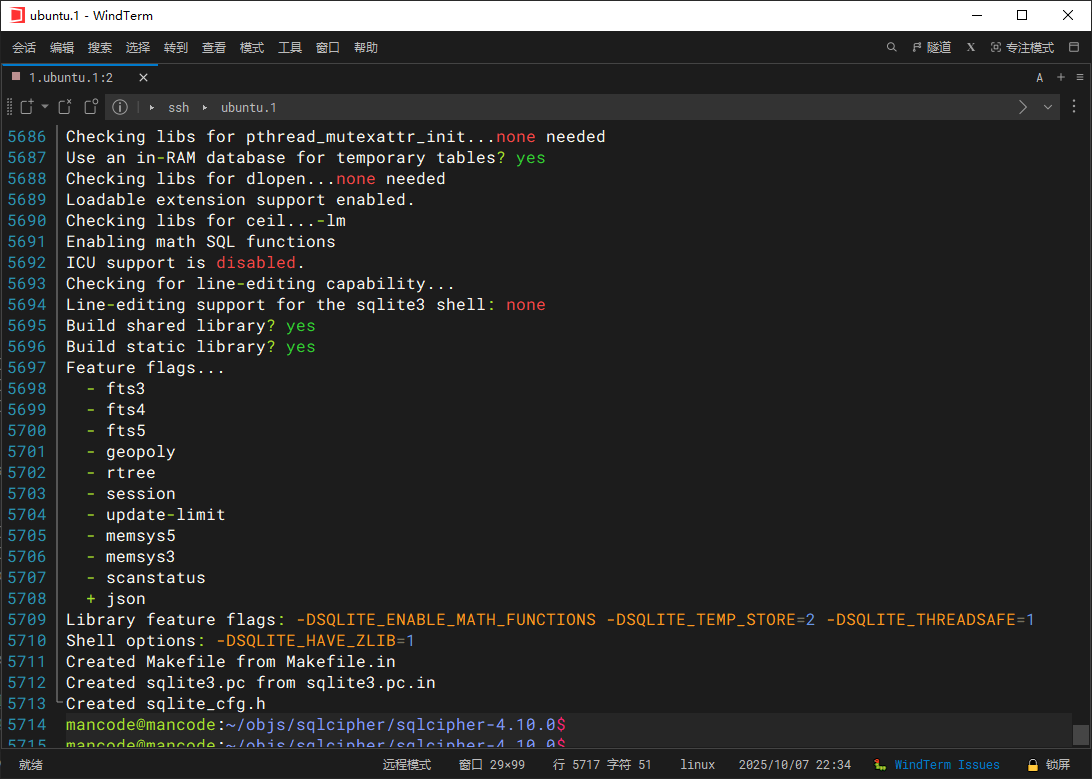Screen dimensions: 1092x779
Task: Click the search magnifier icon in menu bar
Action: click(892, 47)
